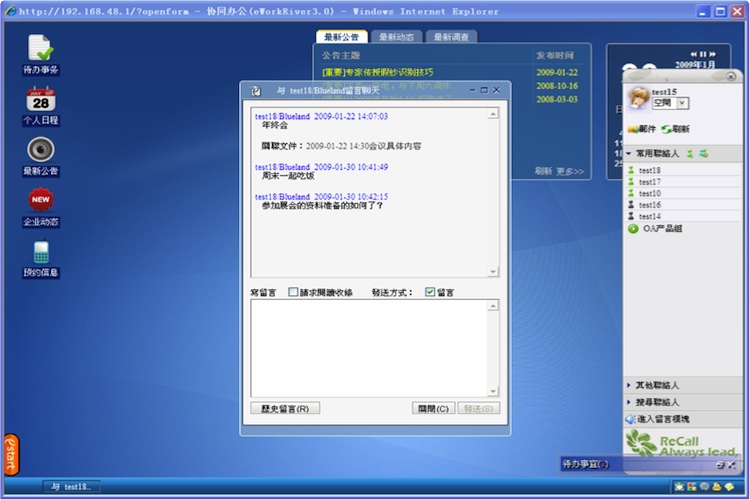Open the 待办事务 desktop icon
Image resolution: width=750 pixels, height=500 pixels.
coord(40,48)
